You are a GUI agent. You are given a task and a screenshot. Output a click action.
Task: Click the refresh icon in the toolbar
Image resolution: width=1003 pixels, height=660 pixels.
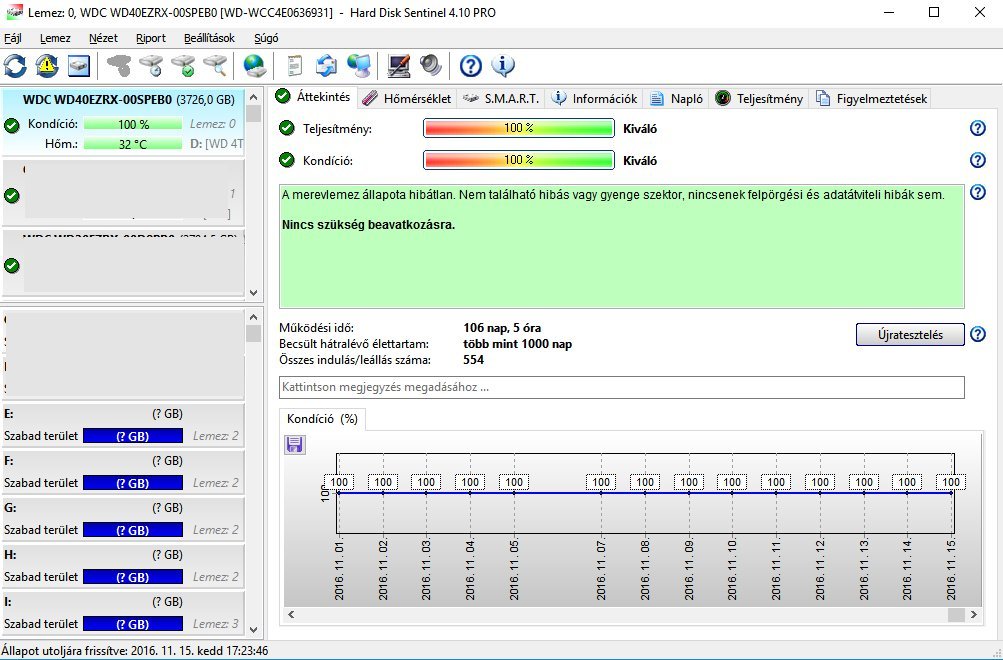(16, 66)
